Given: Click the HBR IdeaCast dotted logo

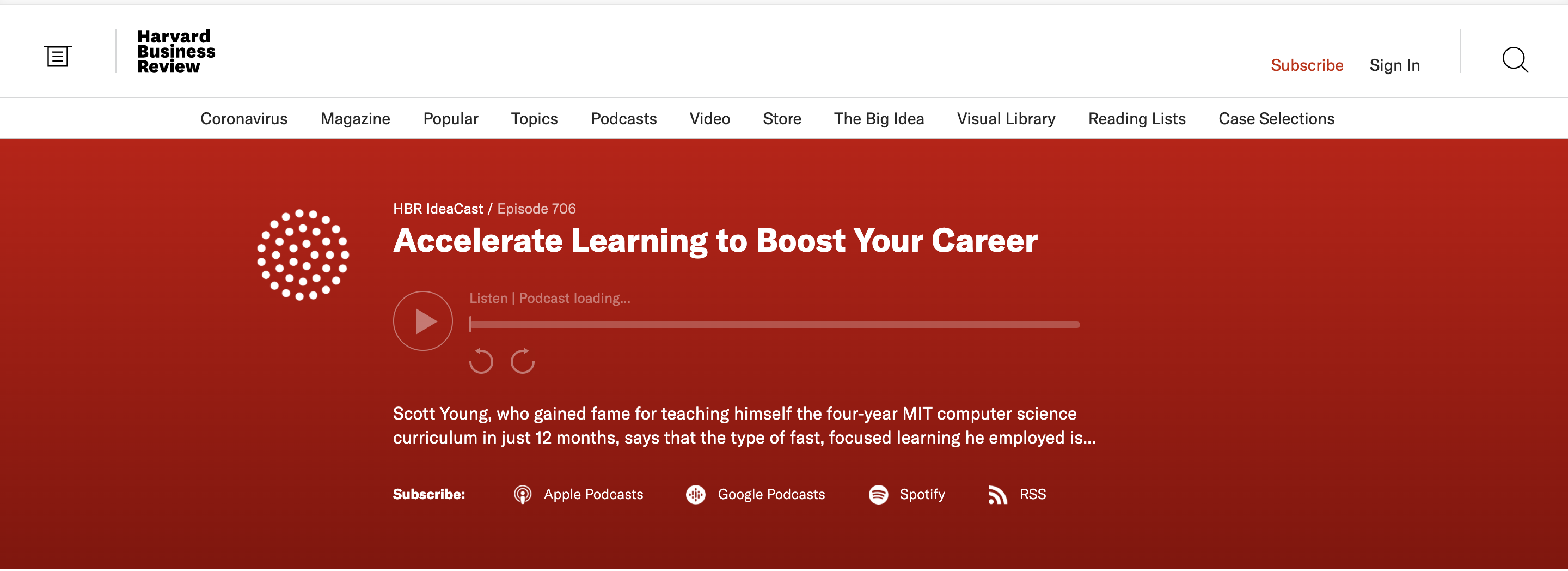Looking at the screenshot, I should pyautogui.click(x=303, y=255).
